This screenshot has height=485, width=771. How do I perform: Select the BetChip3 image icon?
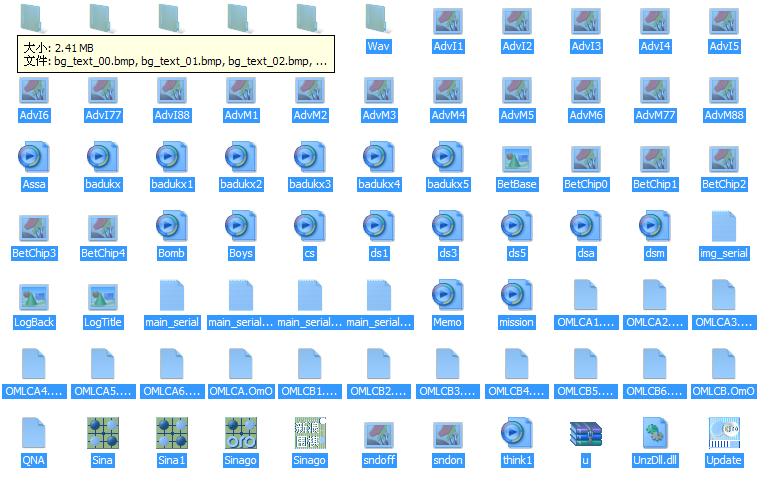tap(33, 229)
